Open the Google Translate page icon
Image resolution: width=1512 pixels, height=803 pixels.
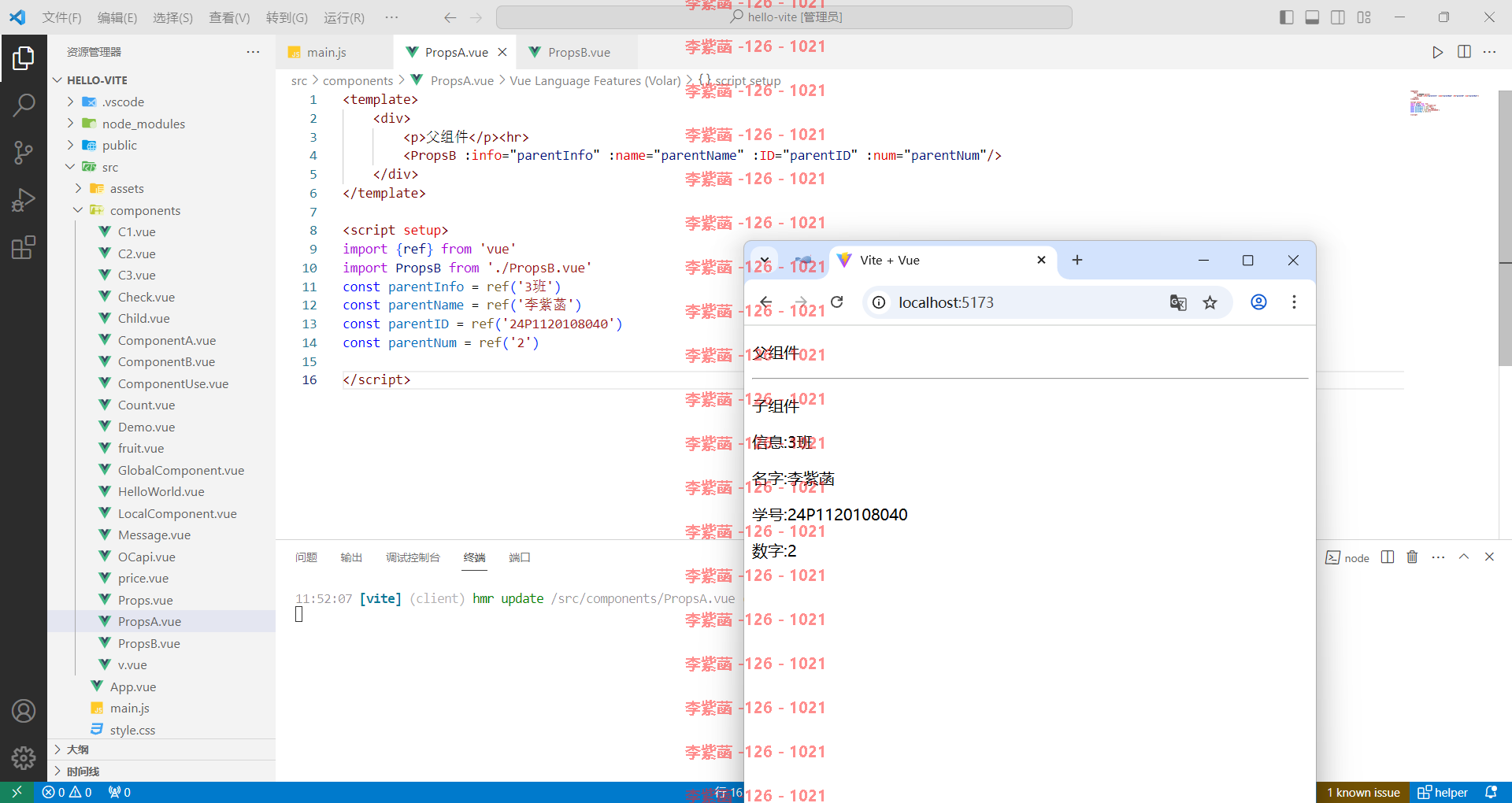pos(1178,302)
